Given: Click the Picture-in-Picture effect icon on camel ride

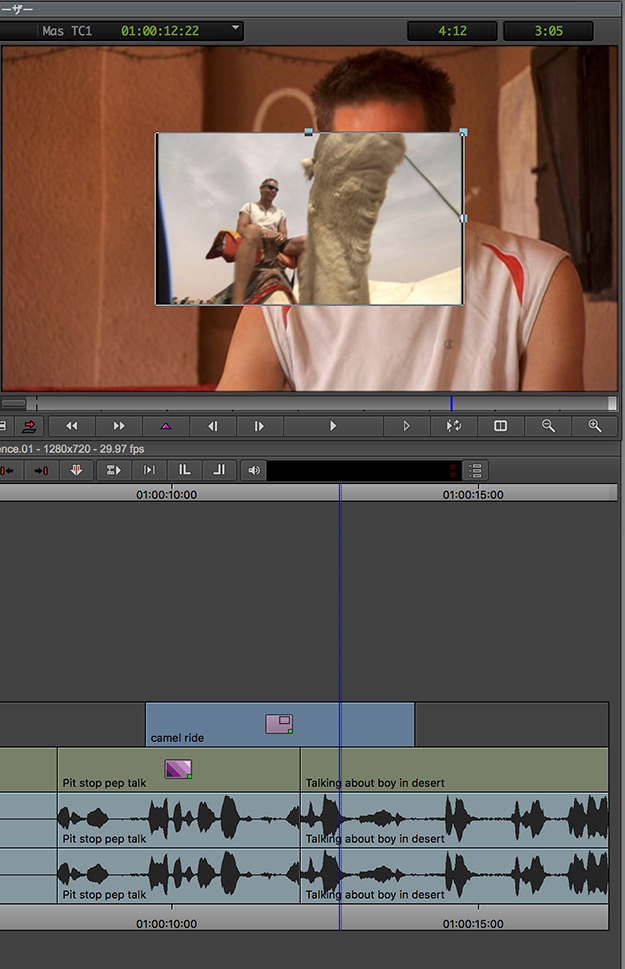Looking at the screenshot, I should (x=279, y=724).
